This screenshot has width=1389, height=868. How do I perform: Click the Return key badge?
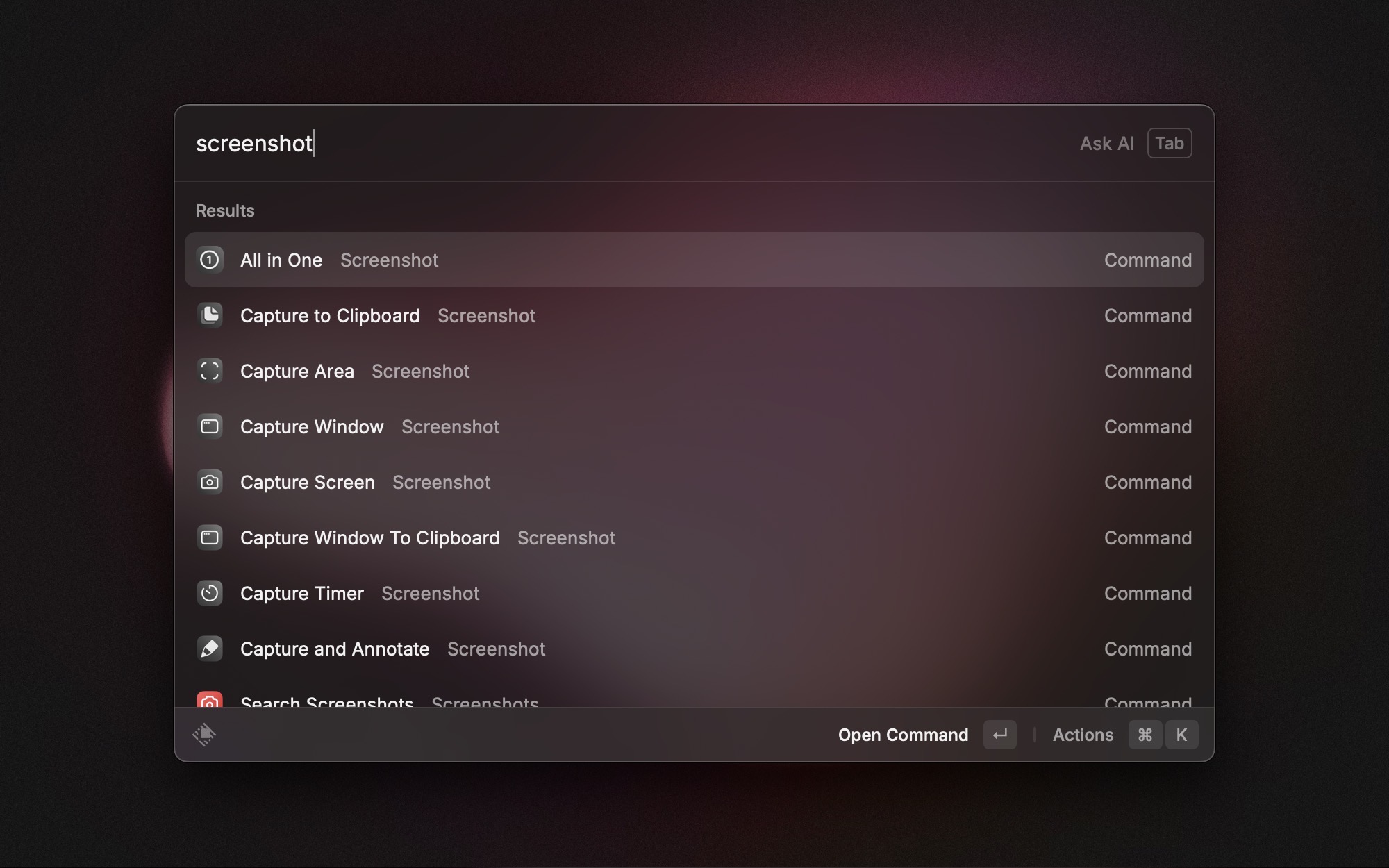click(999, 735)
